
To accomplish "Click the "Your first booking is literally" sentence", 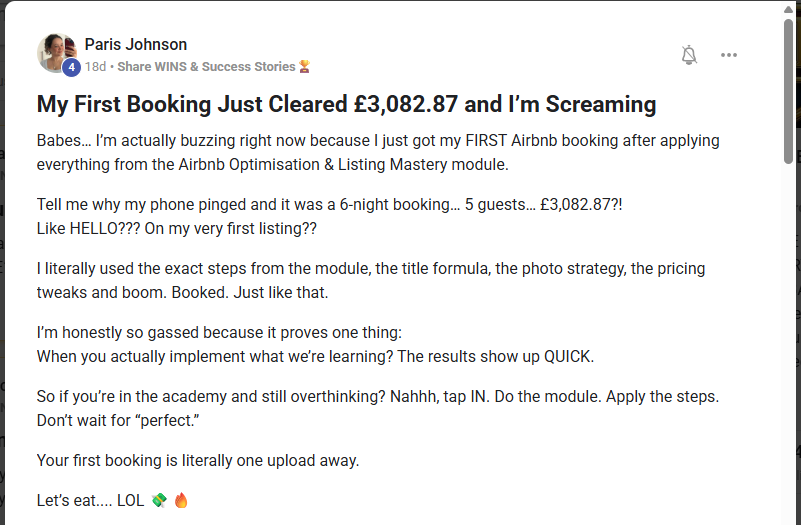I will [198, 460].
